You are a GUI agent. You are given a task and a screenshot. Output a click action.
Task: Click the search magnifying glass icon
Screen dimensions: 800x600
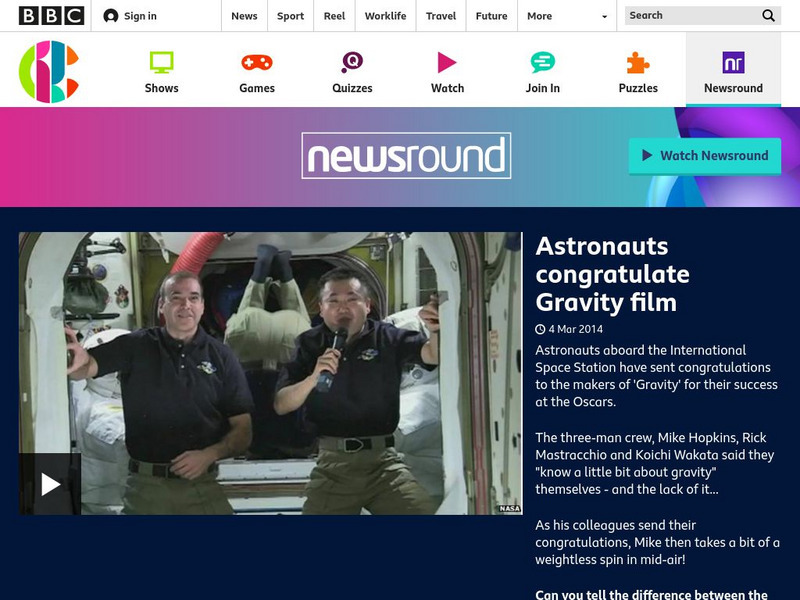768,15
